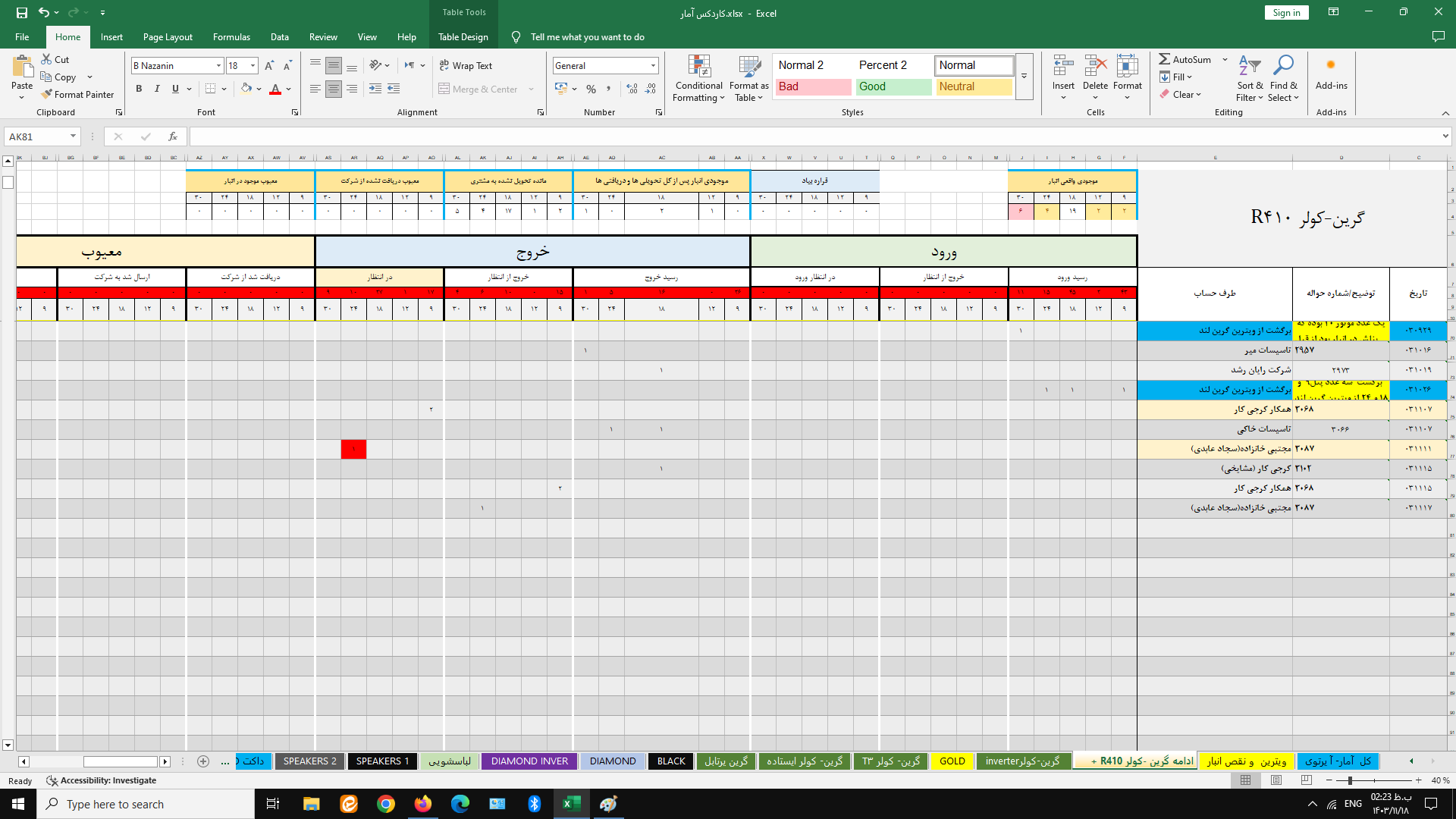Click AutoSum sigma icon
The image size is (1456, 819).
[x=1164, y=59]
